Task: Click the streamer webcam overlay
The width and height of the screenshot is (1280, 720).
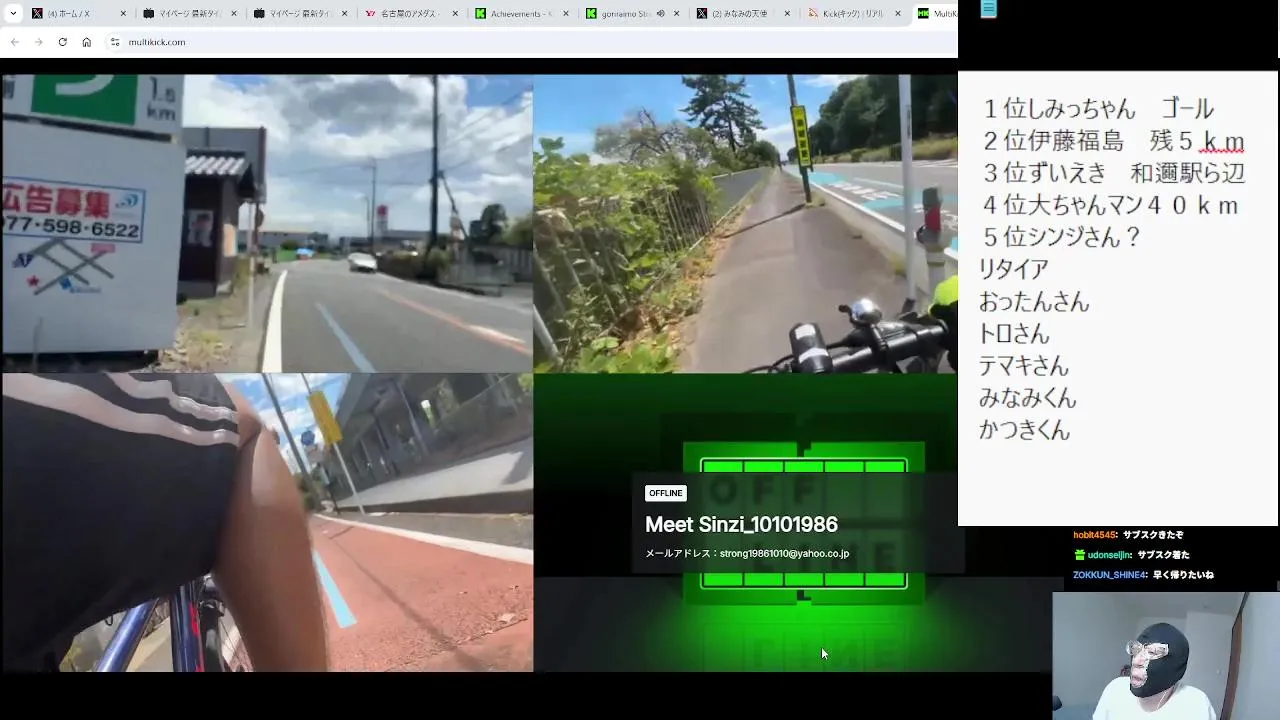Action: pos(1166,656)
